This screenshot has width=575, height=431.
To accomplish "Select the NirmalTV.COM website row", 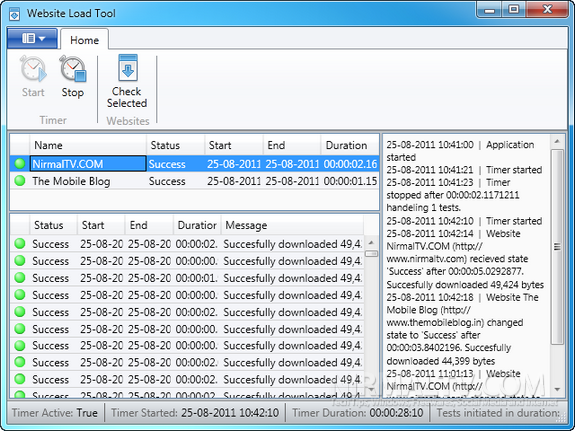I will (194, 164).
